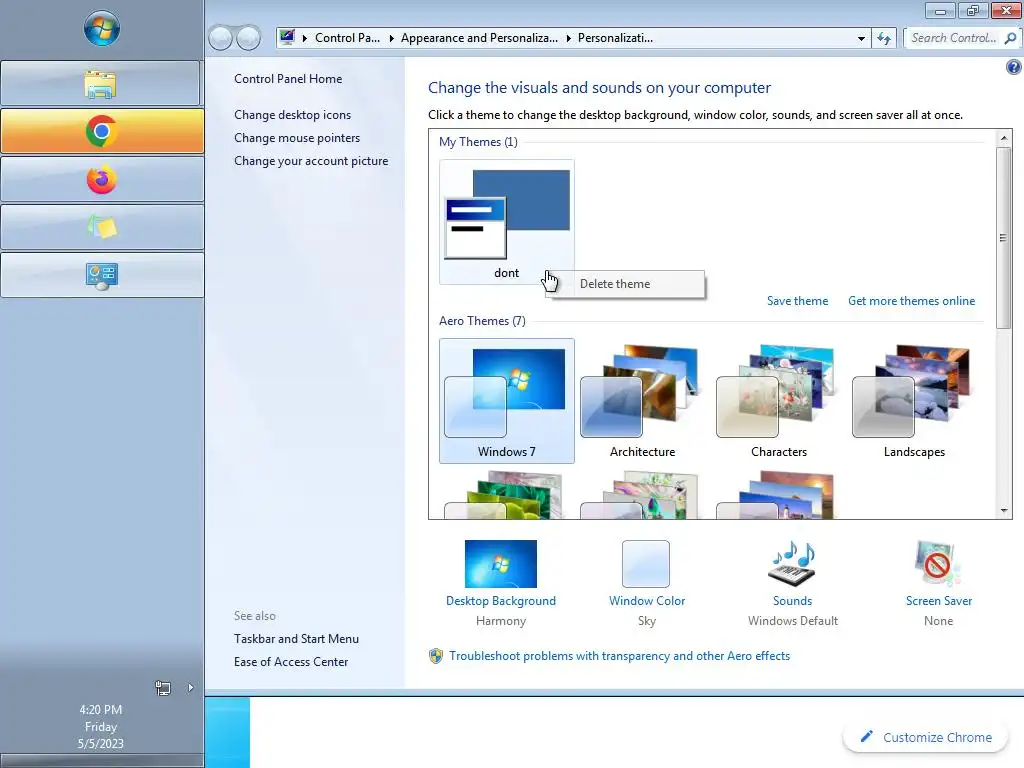Open the Help question mark button
The width and height of the screenshot is (1024, 768).
(1014, 67)
